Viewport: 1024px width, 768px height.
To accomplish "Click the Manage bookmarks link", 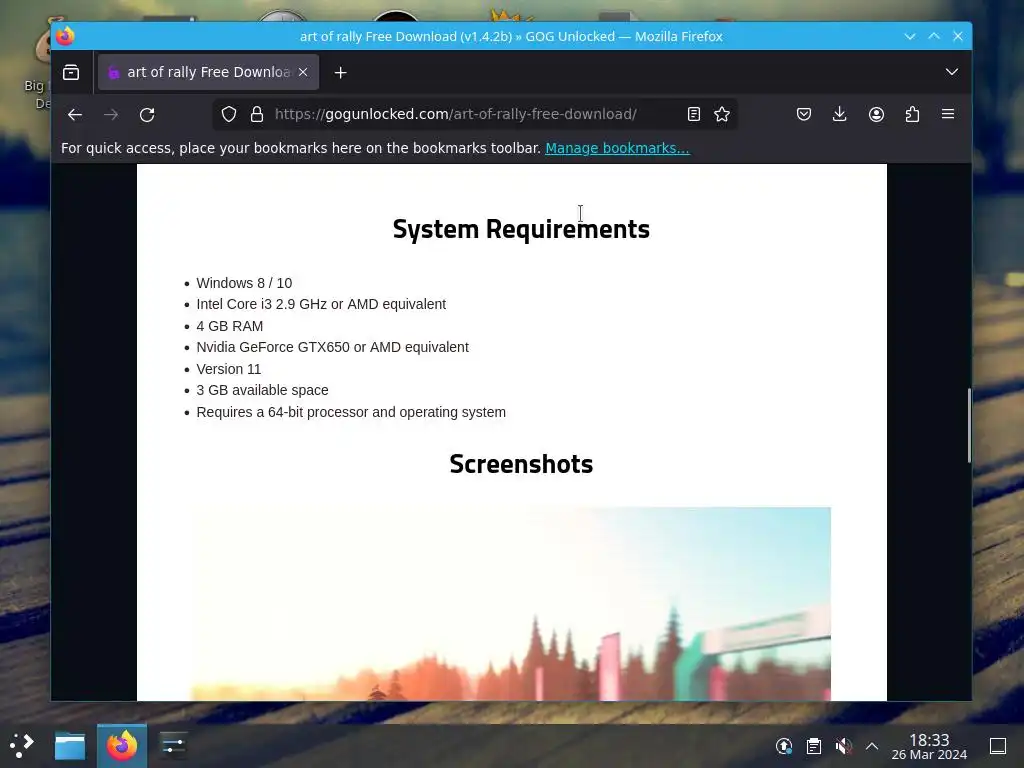I will [x=617, y=148].
